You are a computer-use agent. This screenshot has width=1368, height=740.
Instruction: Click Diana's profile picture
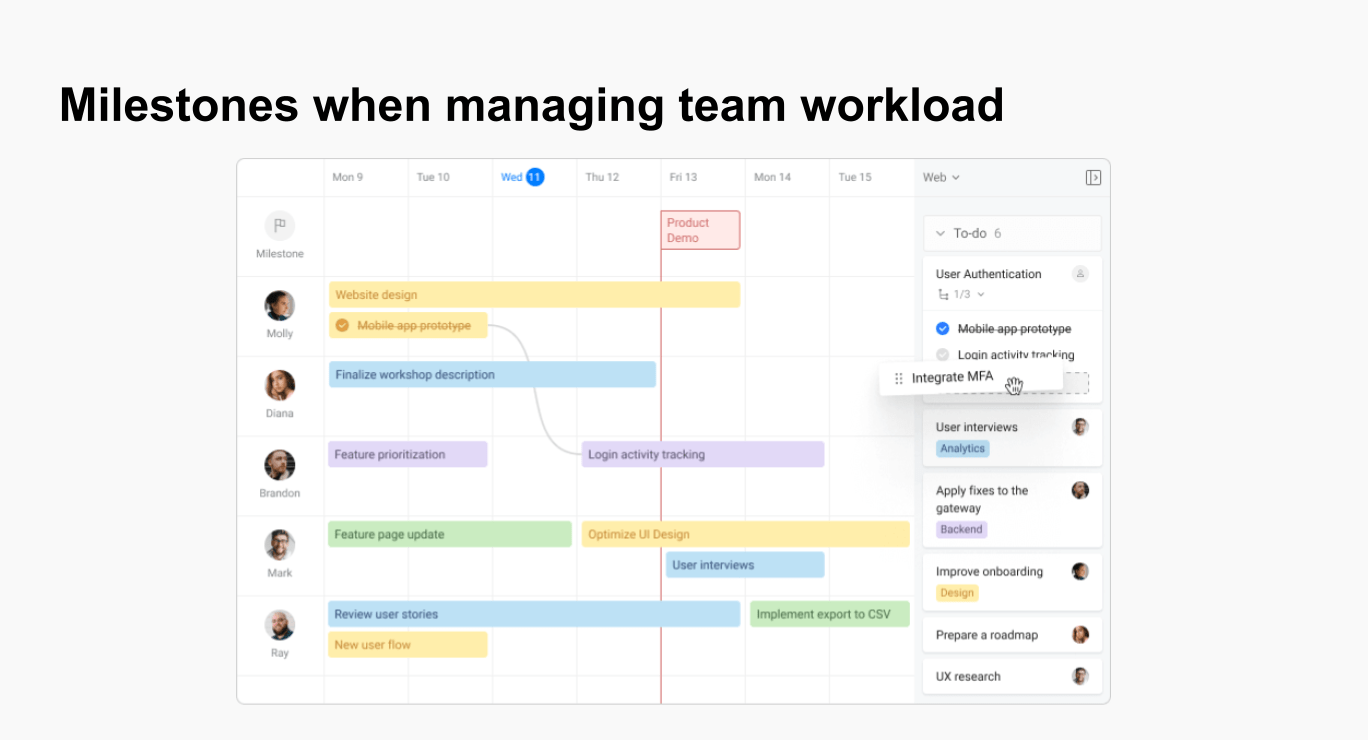click(280, 386)
